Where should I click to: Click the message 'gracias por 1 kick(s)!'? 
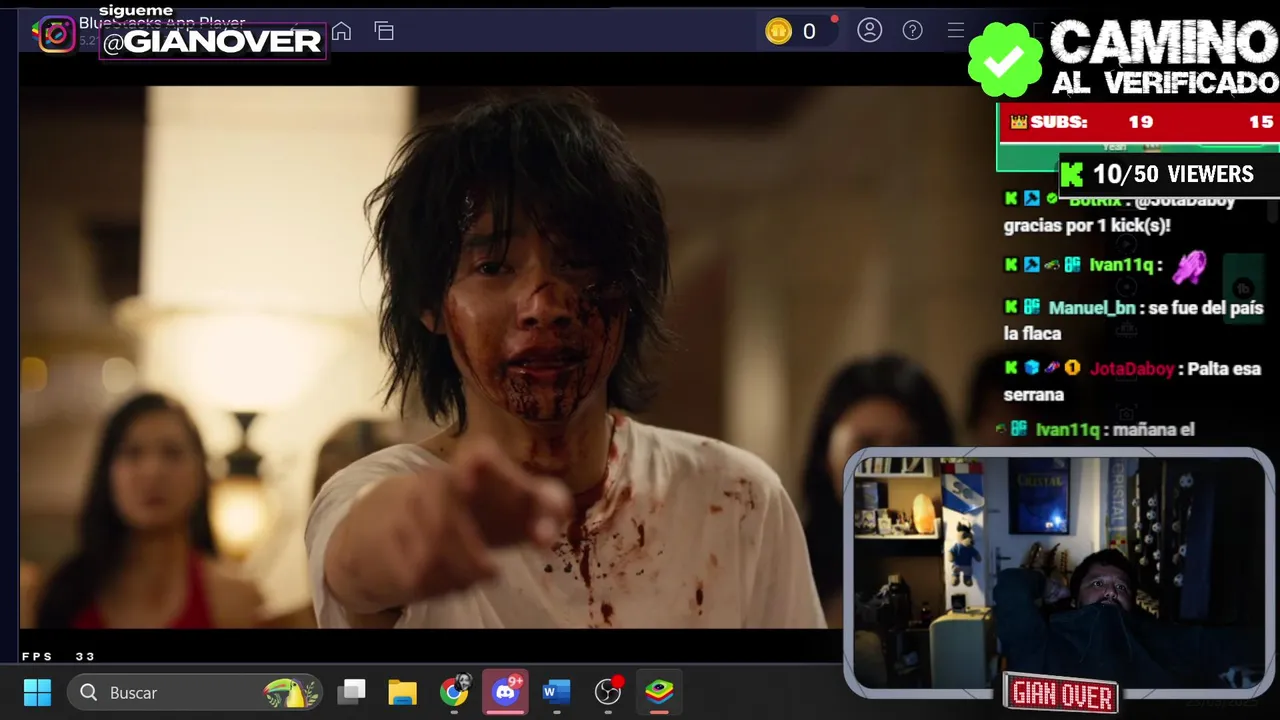point(1087,226)
